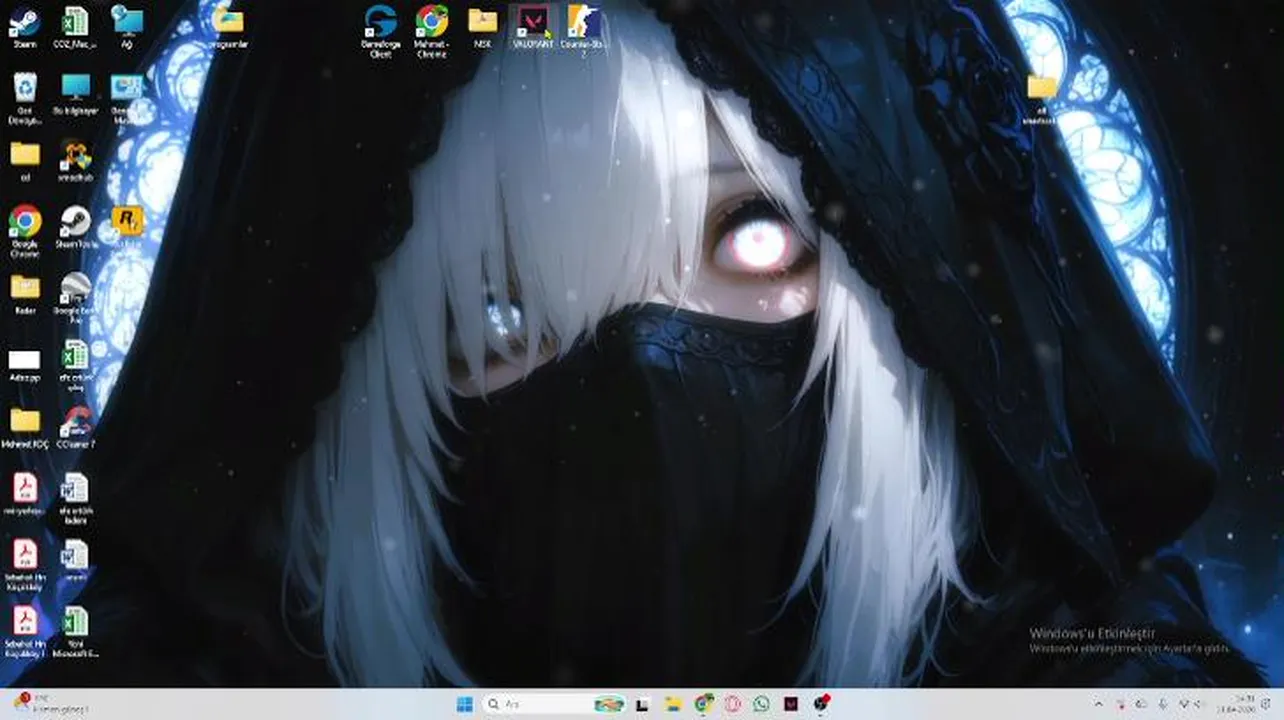
Task: Click the taskbar search box
Action: point(554,704)
